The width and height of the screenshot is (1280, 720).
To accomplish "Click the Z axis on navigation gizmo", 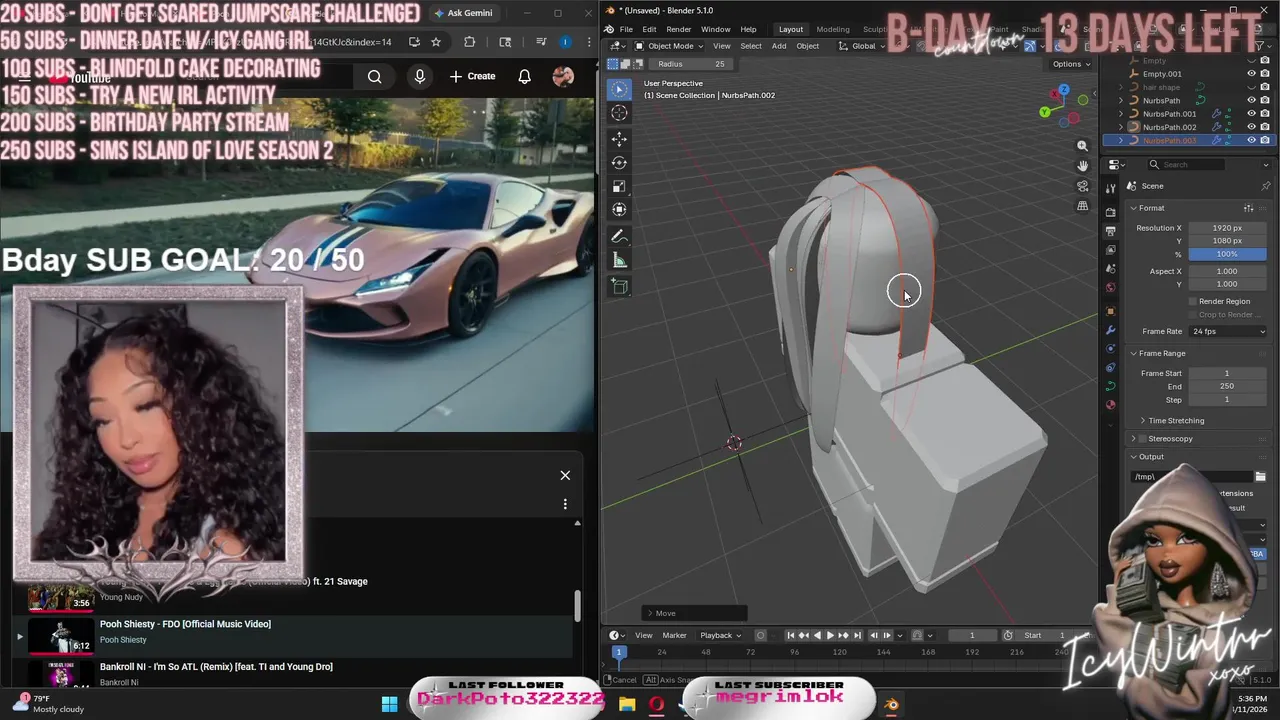I will (1064, 90).
